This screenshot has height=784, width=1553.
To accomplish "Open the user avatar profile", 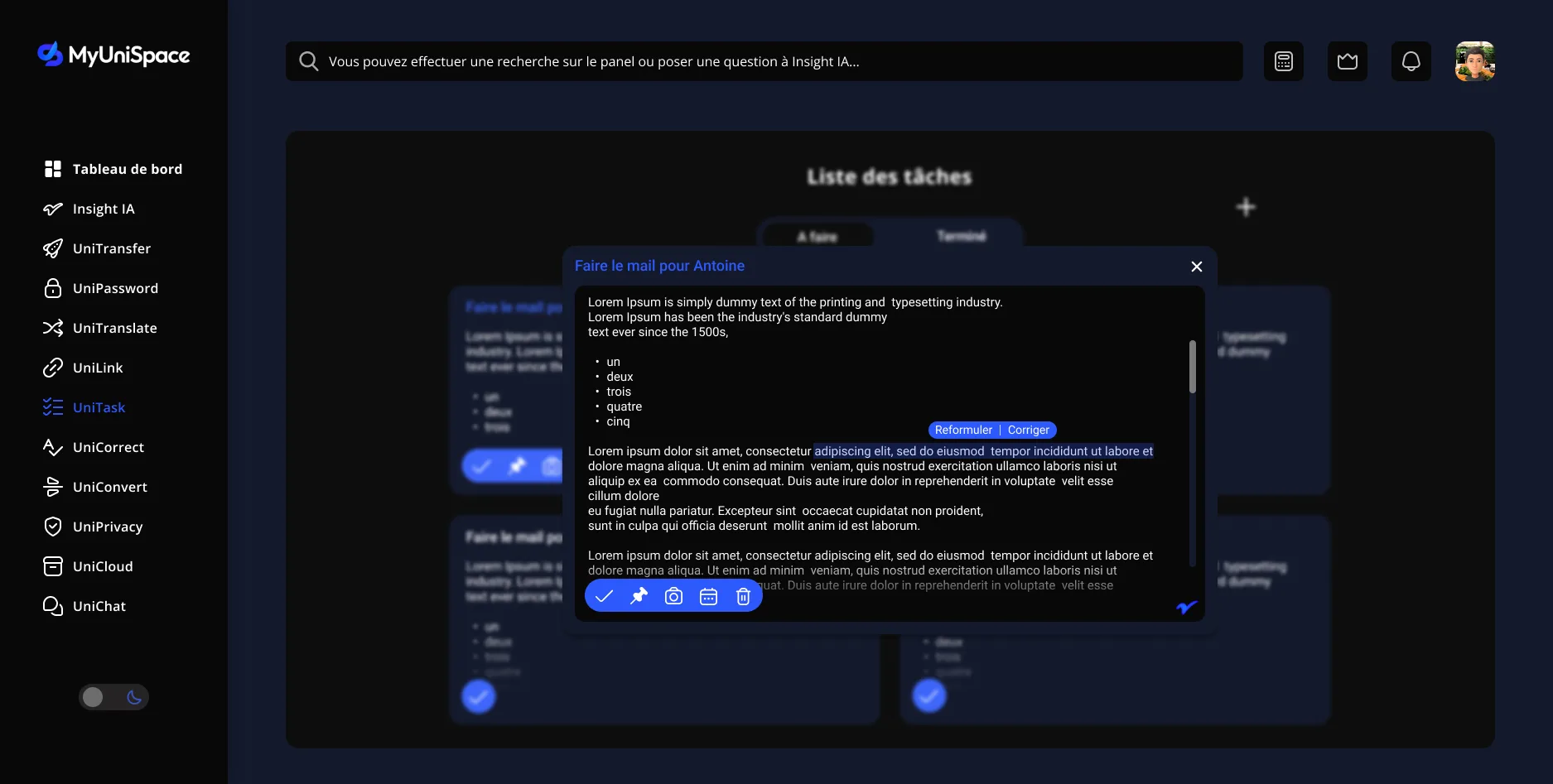I will click(1475, 61).
